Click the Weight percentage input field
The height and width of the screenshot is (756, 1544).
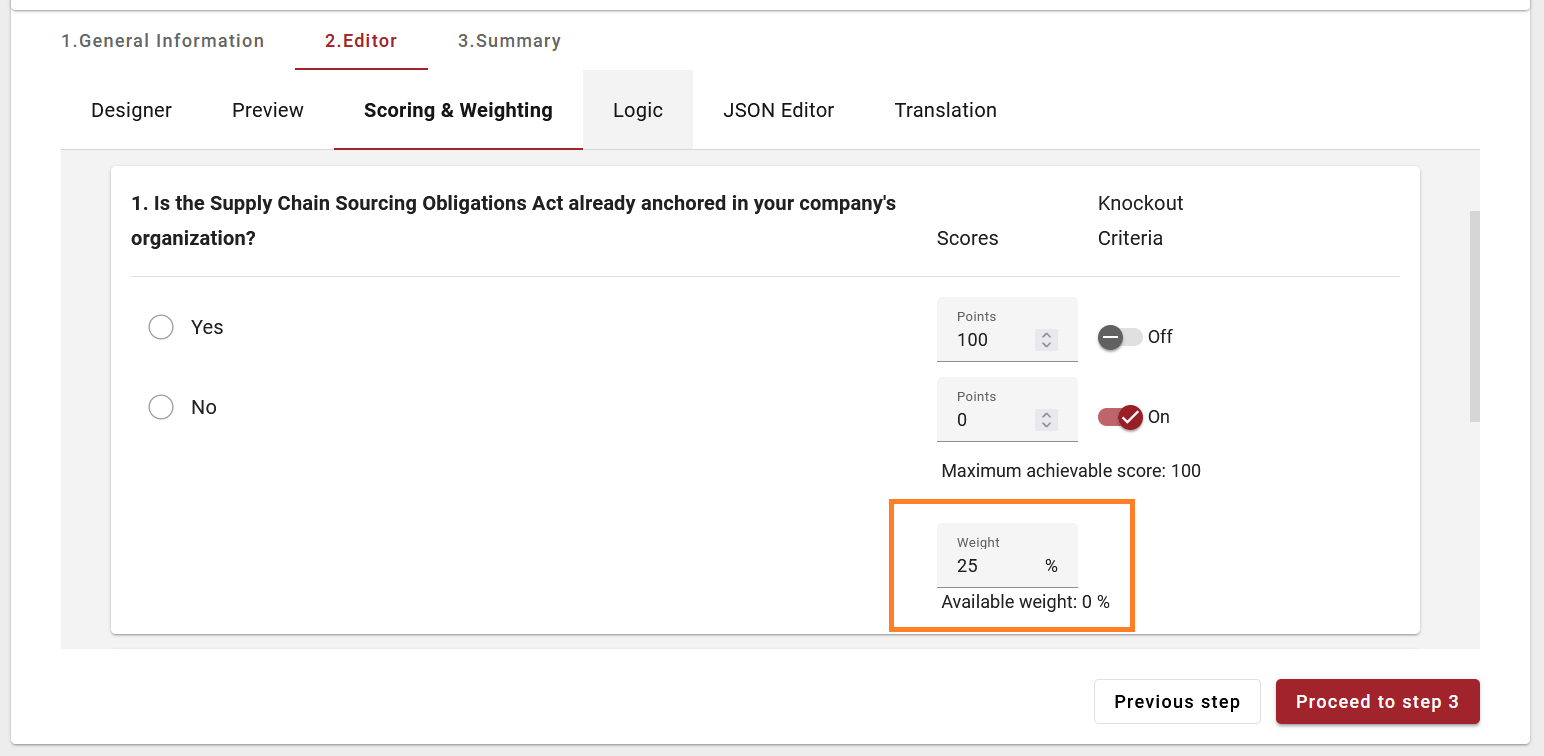click(x=995, y=565)
